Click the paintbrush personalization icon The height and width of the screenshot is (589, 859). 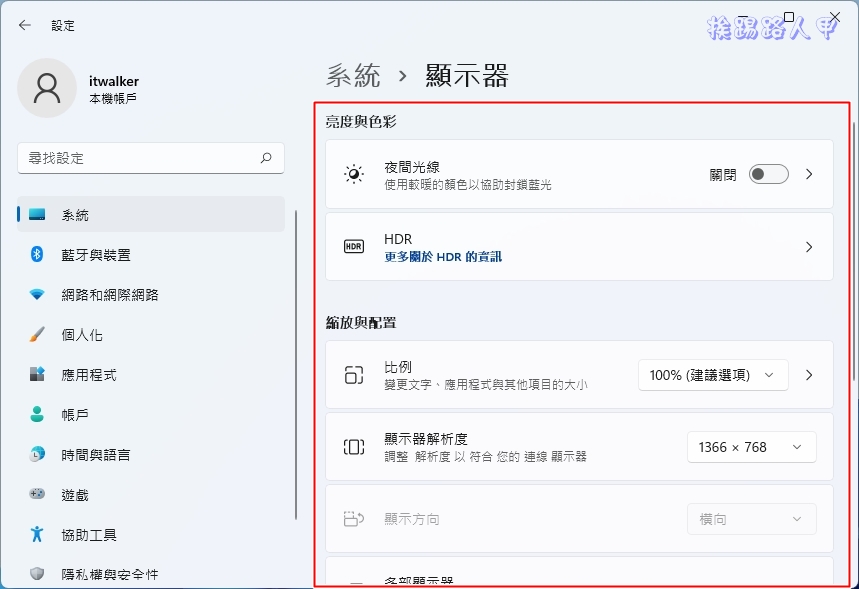(x=37, y=334)
